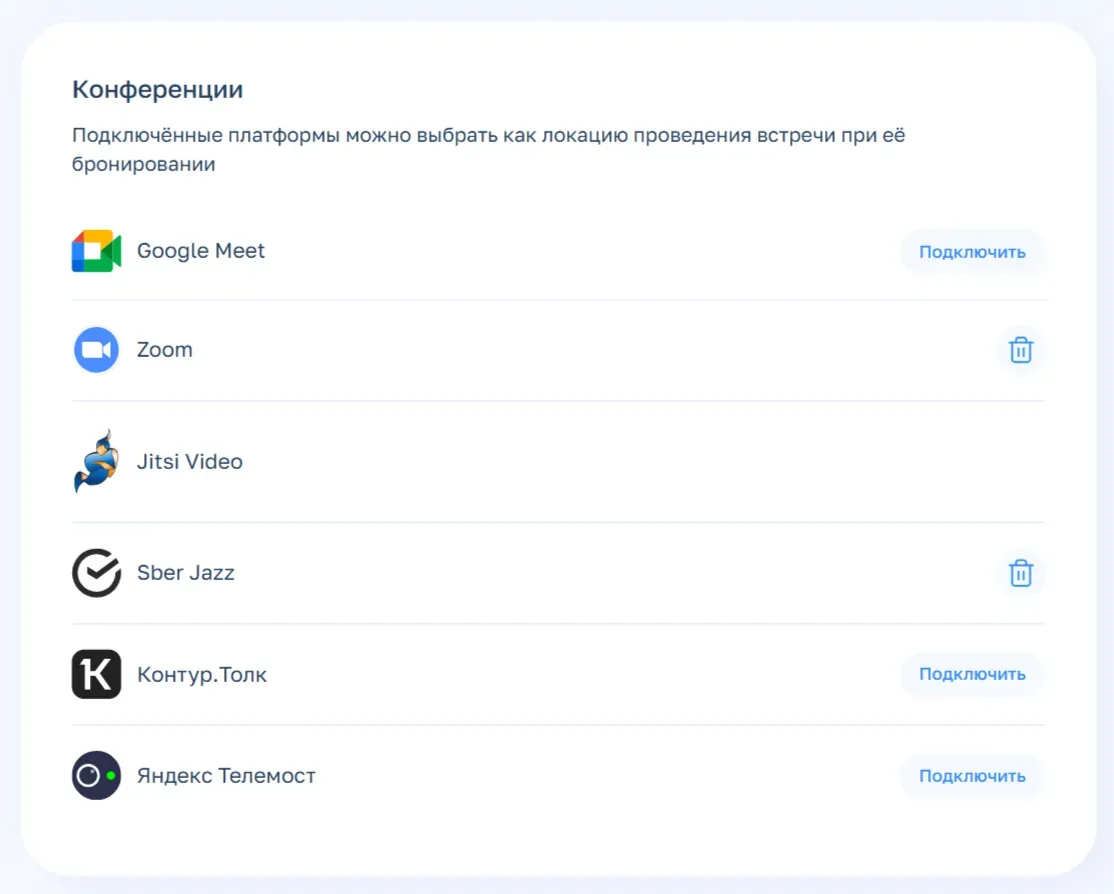
Task: Click the Конференции section heading
Action: click(x=158, y=89)
